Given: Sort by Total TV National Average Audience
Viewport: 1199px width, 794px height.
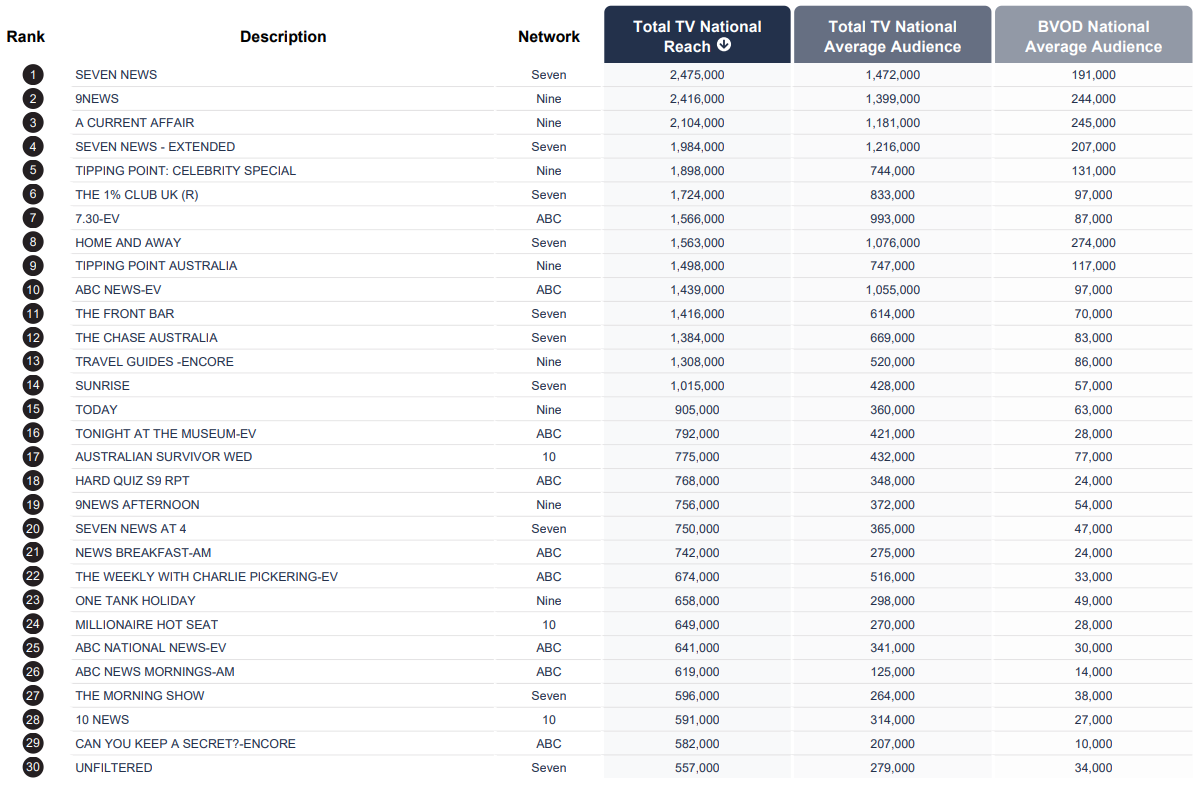Looking at the screenshot, I should click(892, 36).
